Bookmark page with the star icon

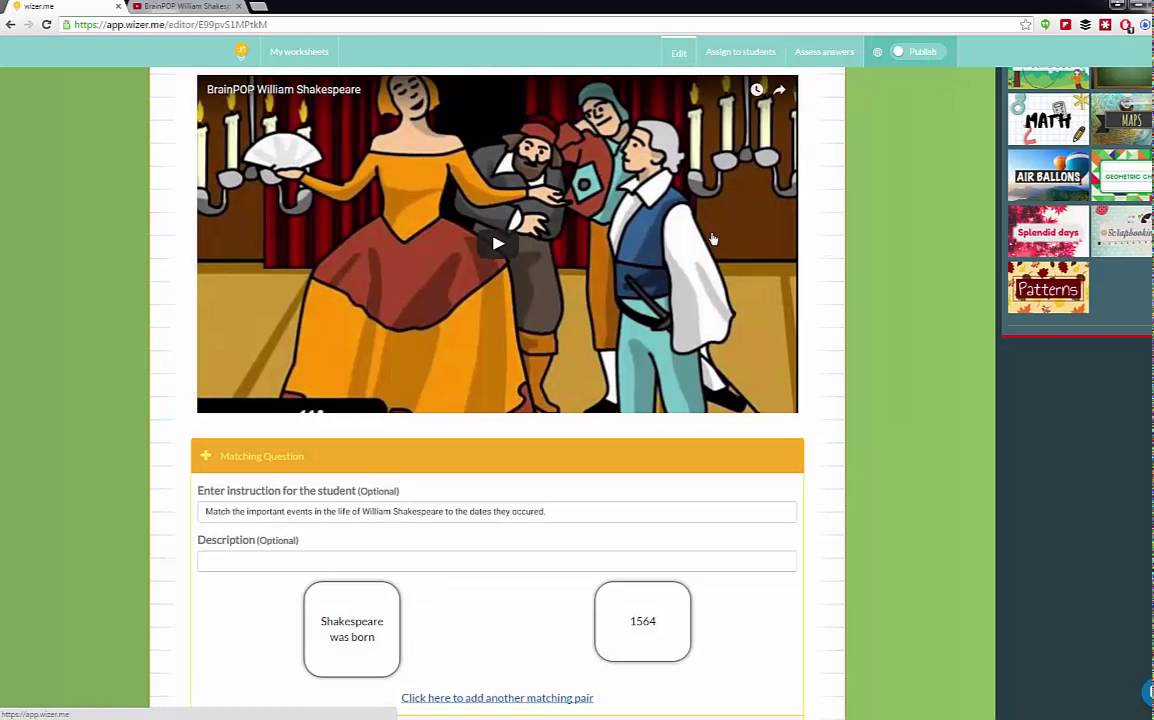point(1026,24)
